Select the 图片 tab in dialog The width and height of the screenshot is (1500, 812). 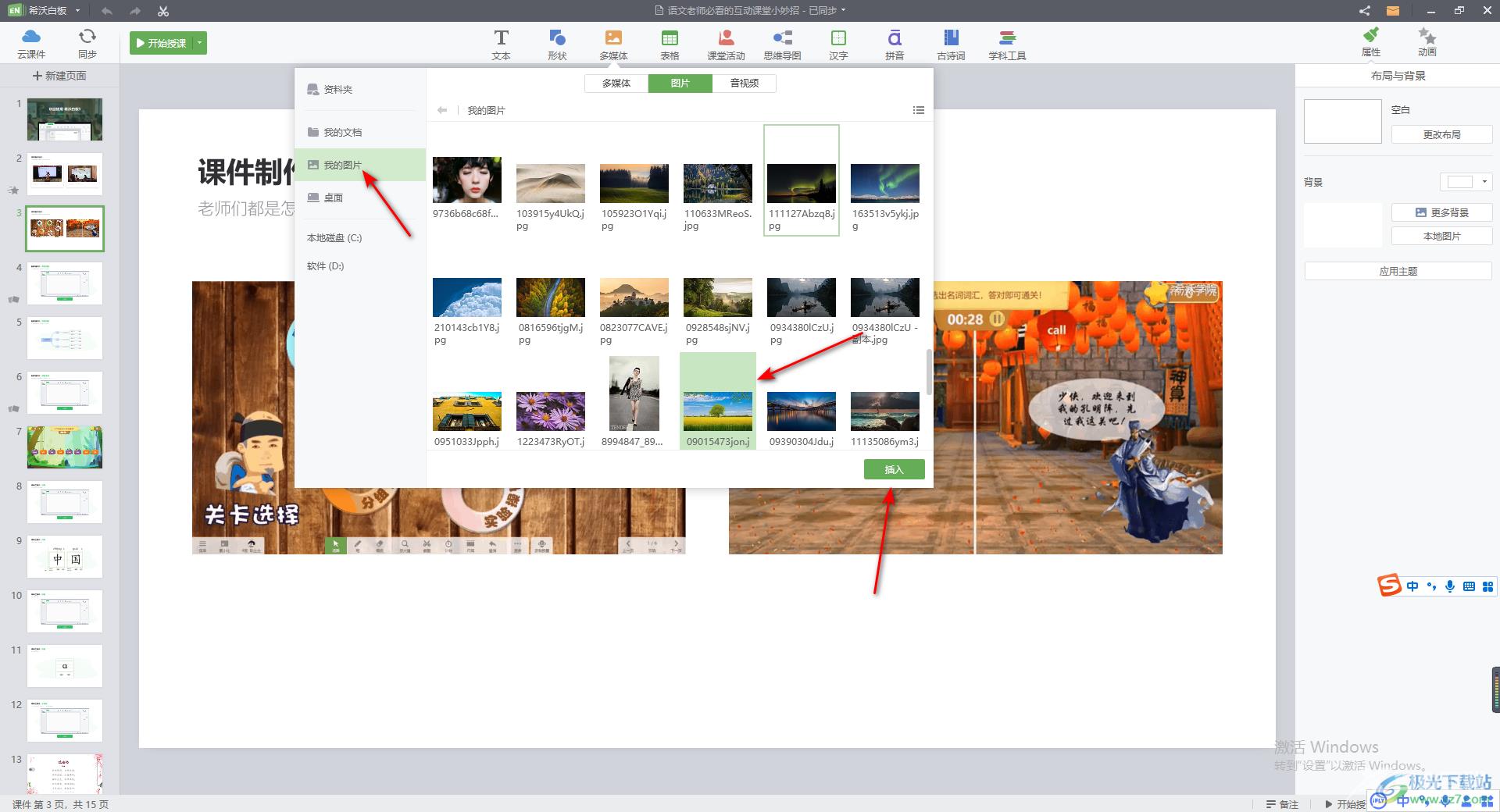pyautogui.click(x=680, y=83)
